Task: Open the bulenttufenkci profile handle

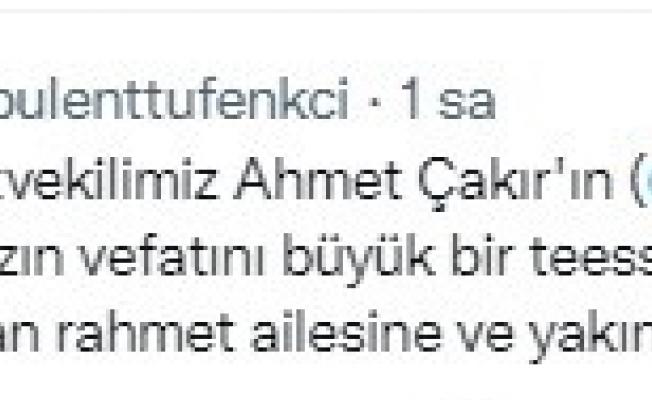Action: (x=174, y=99)
